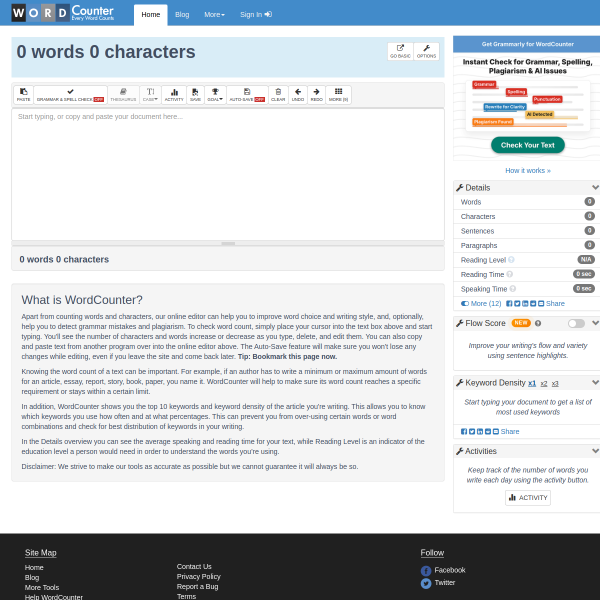600x600 pixels.
Task: Redo the last change
Action: tap(316, 95)
